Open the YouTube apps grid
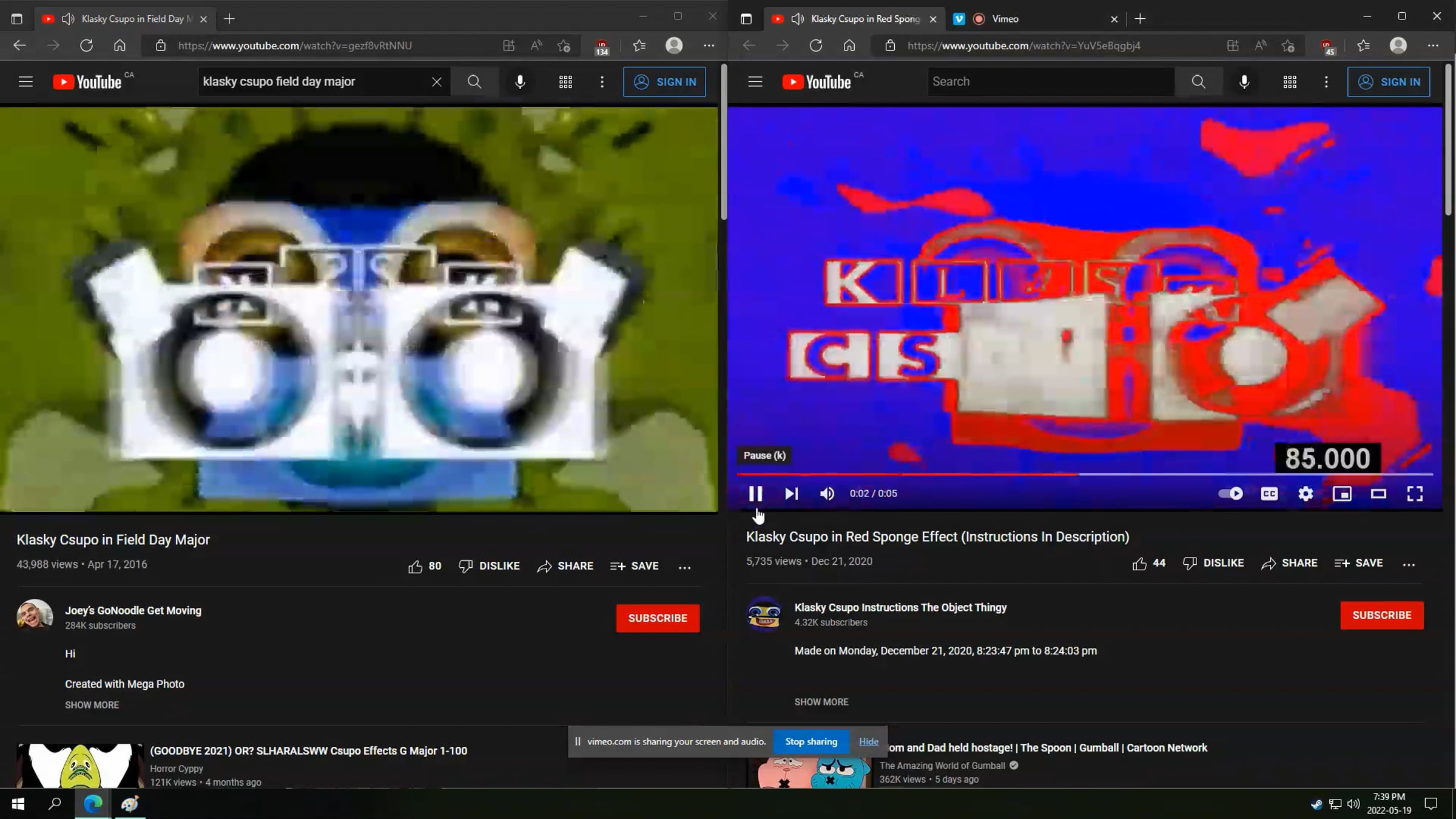Viewport: 1456px width, 819px height. click(1290, 81)
